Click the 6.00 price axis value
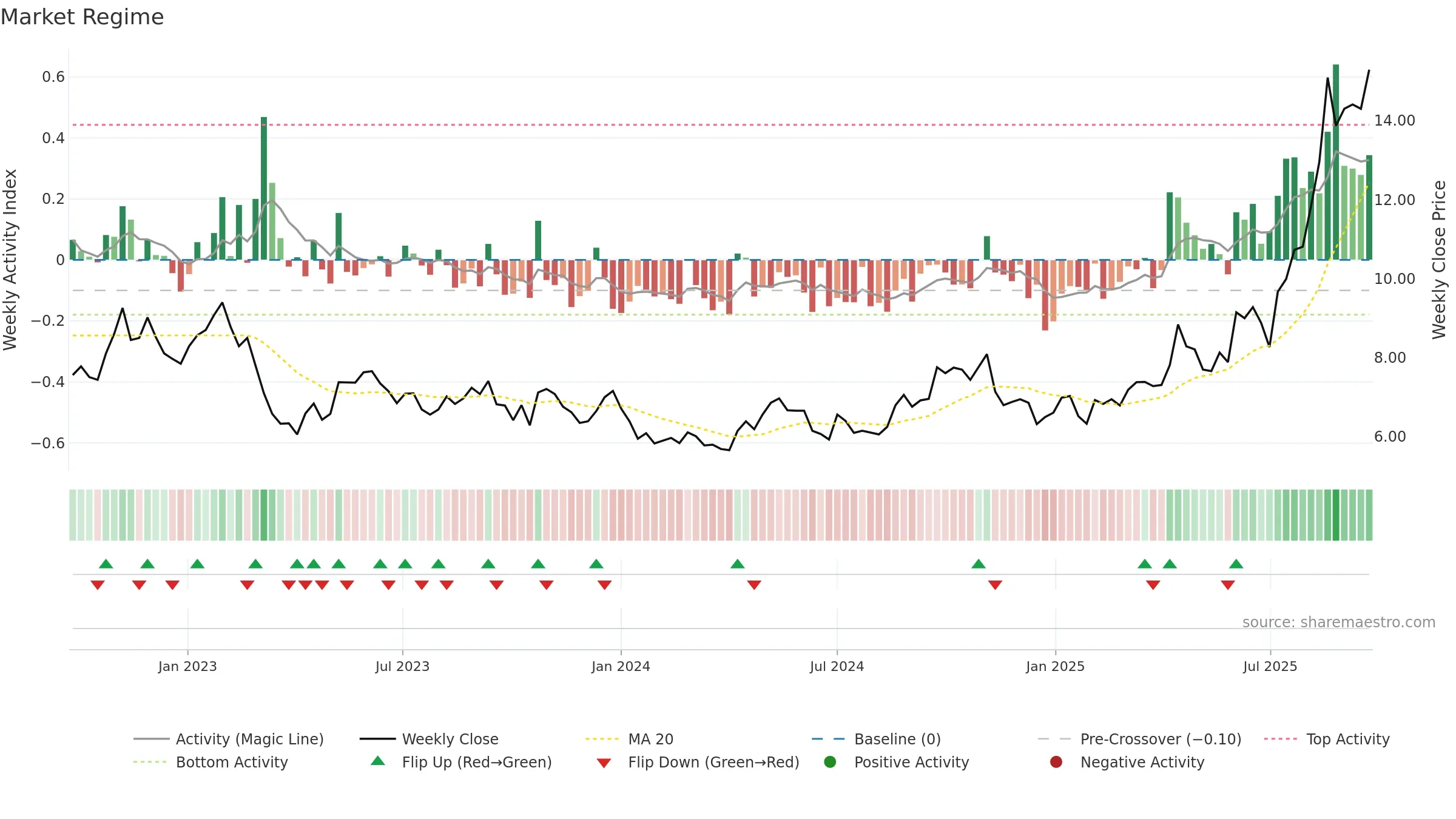The image size is (1456, 819). click(1390, 436)
